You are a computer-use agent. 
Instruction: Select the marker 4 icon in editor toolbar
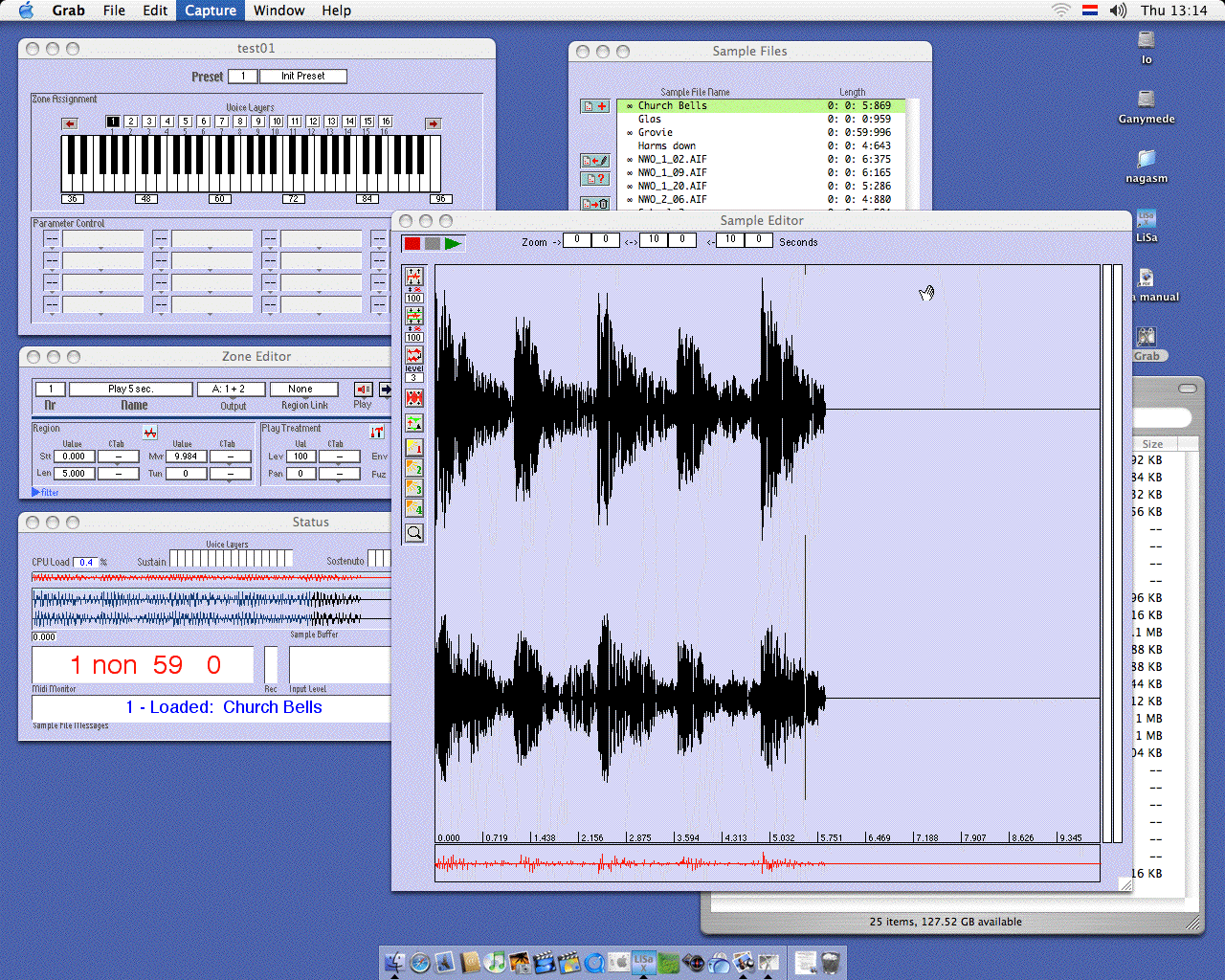click(x=414, y=508)
